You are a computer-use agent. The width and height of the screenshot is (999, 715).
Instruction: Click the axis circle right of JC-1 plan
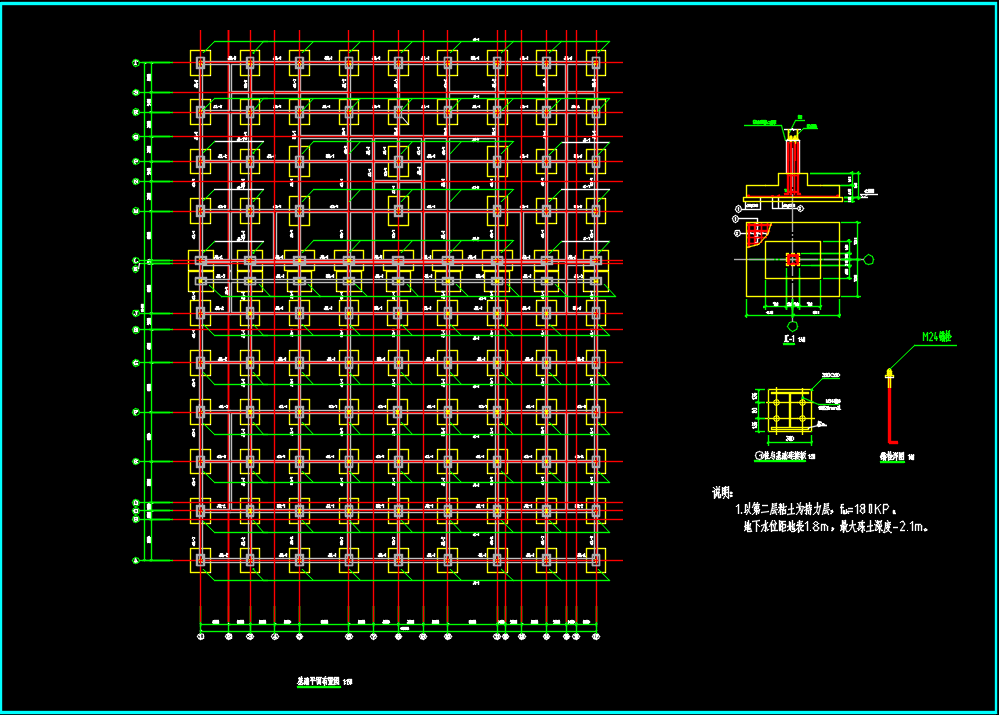click(x=869, y=259)
